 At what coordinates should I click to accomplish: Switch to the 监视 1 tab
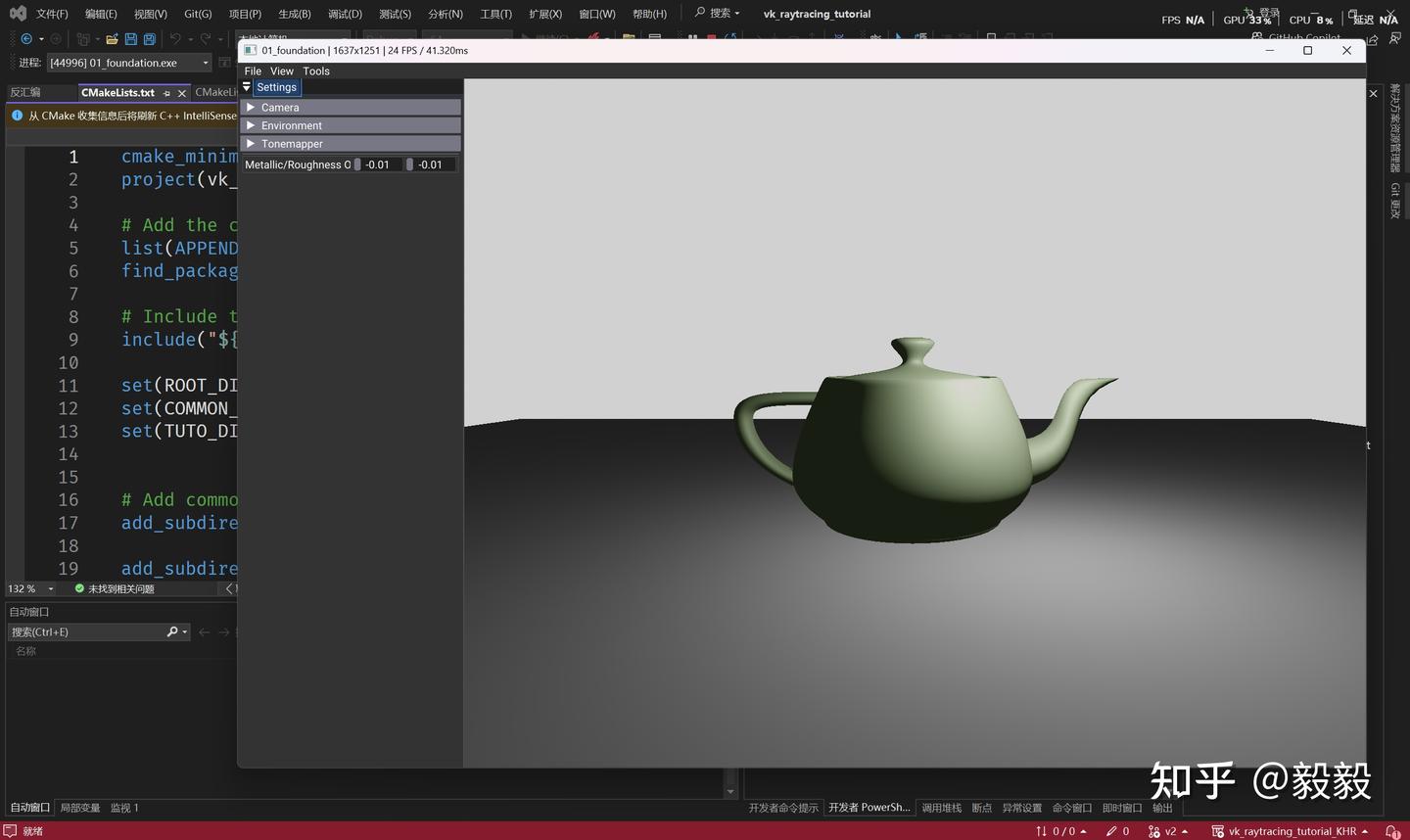124,808
